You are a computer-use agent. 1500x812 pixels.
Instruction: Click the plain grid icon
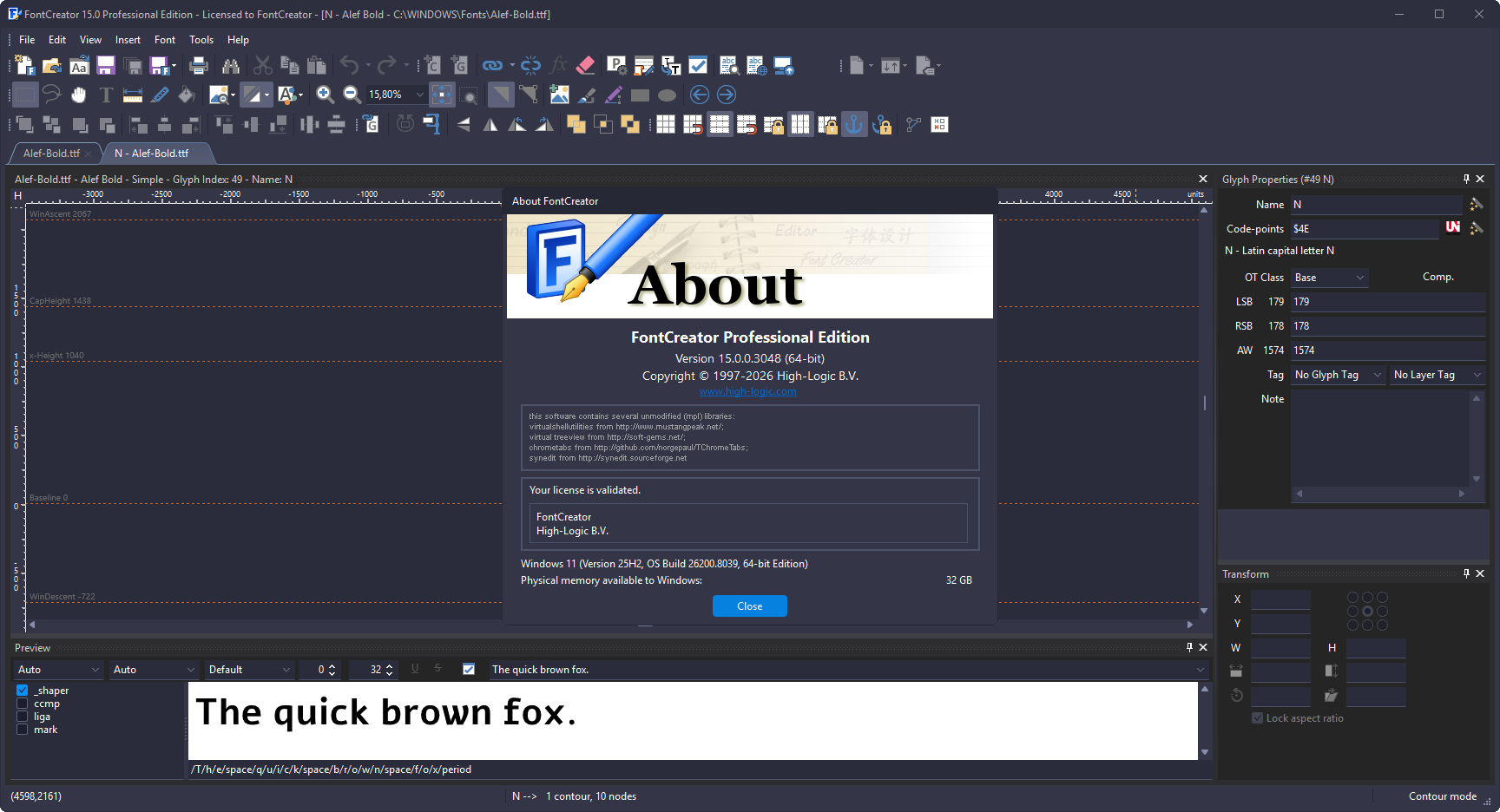[666, 125]
